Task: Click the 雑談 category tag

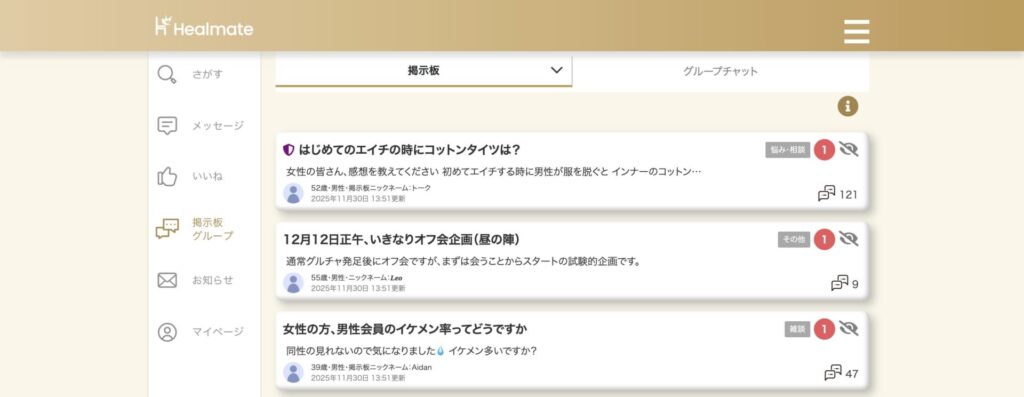Action: pos(797,329)
